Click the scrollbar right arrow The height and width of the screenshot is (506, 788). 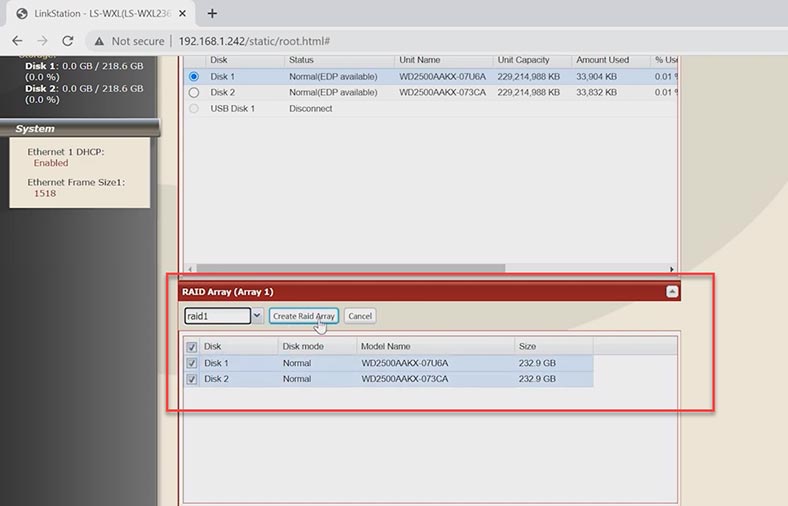point(671,269)
